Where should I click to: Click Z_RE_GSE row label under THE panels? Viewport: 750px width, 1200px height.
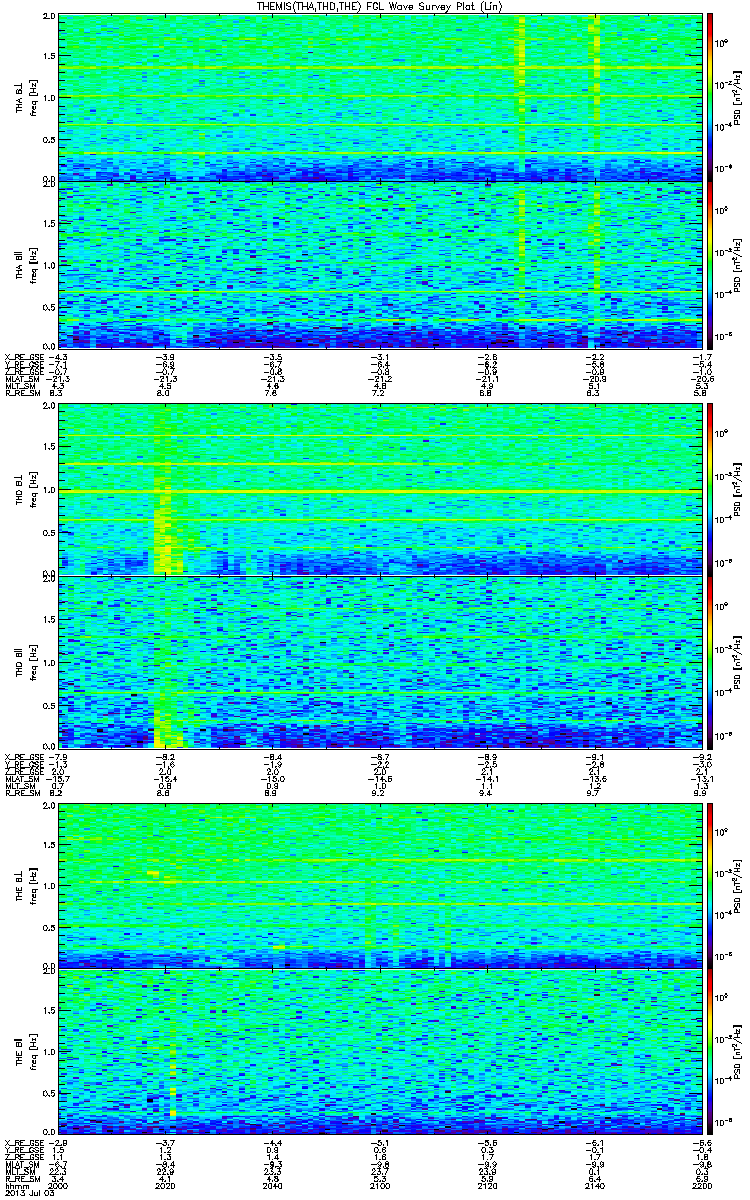(23, 1157)
